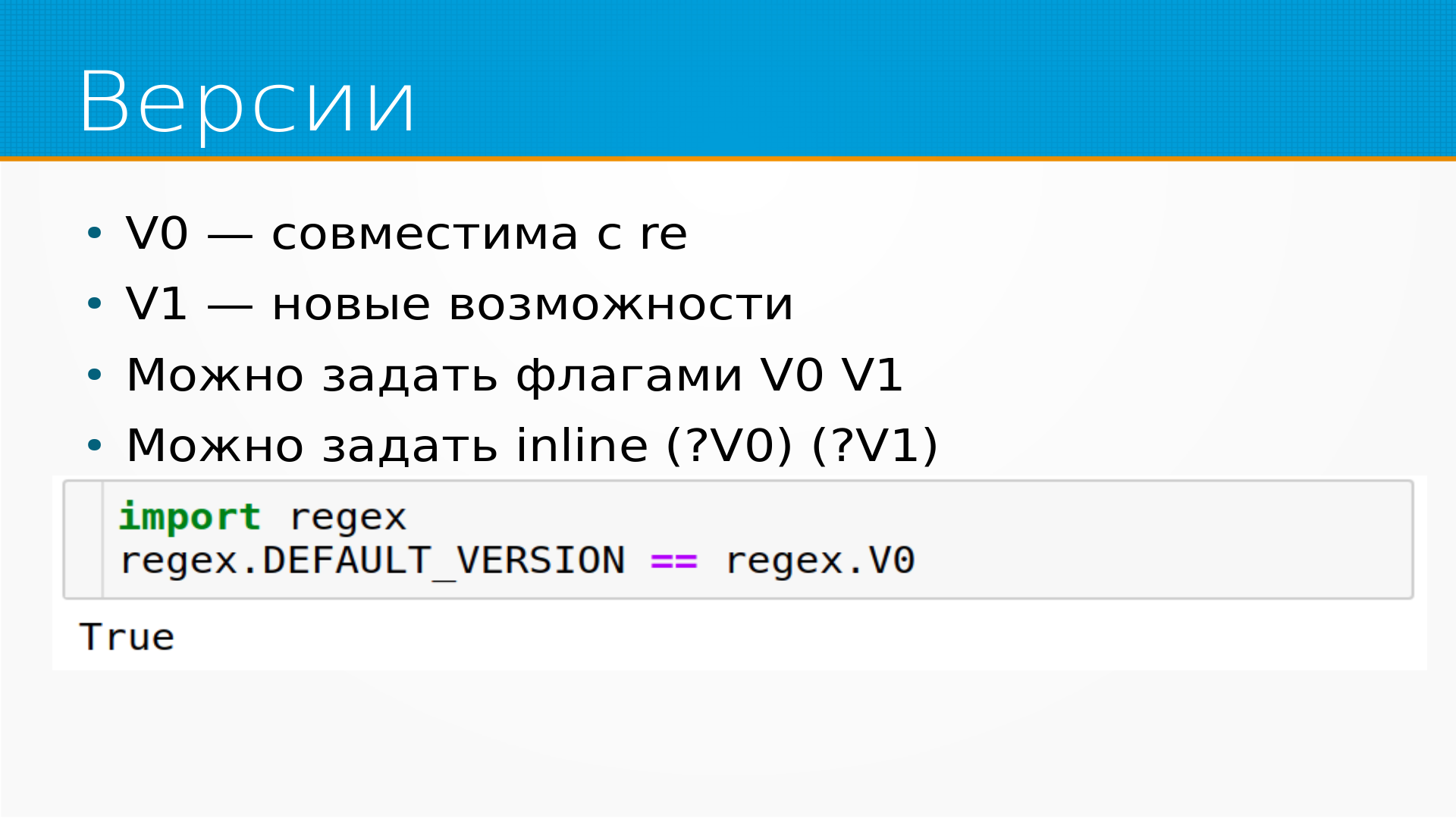Click the "V0" label in the first bullet

[157, 234]
